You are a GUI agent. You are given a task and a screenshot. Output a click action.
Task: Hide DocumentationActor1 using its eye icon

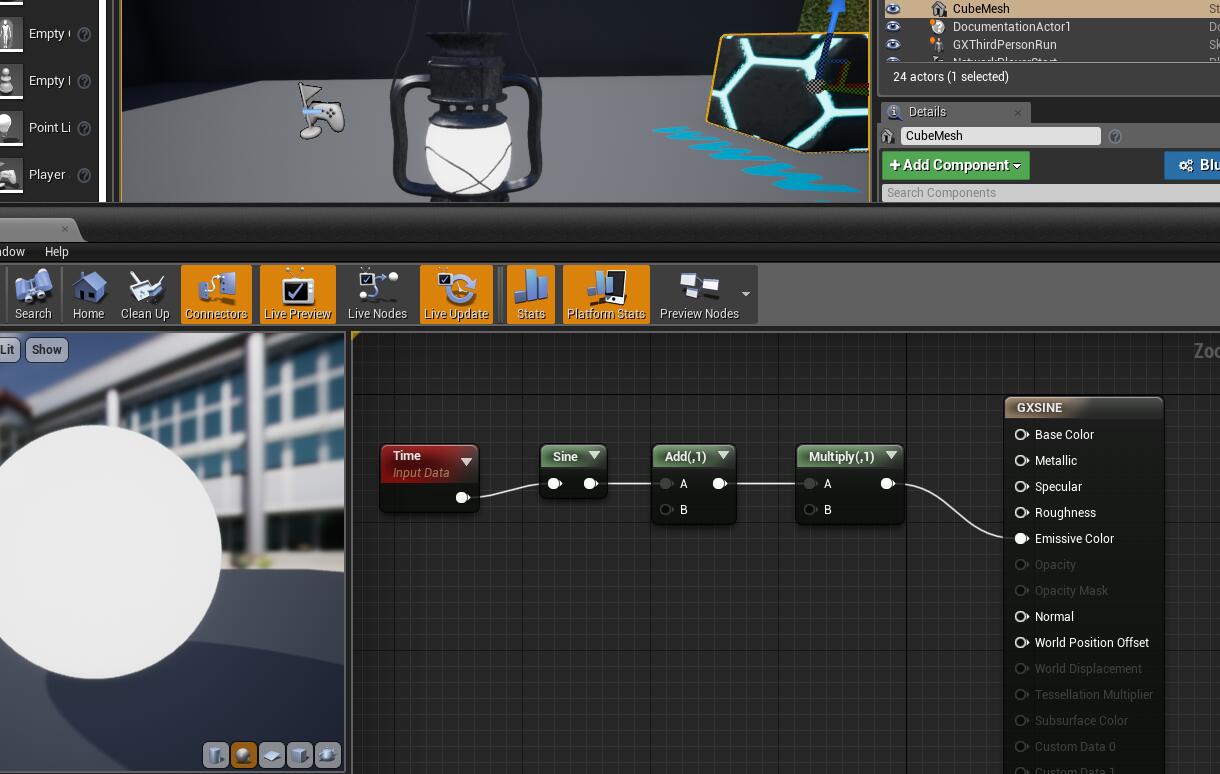(893, 27)
